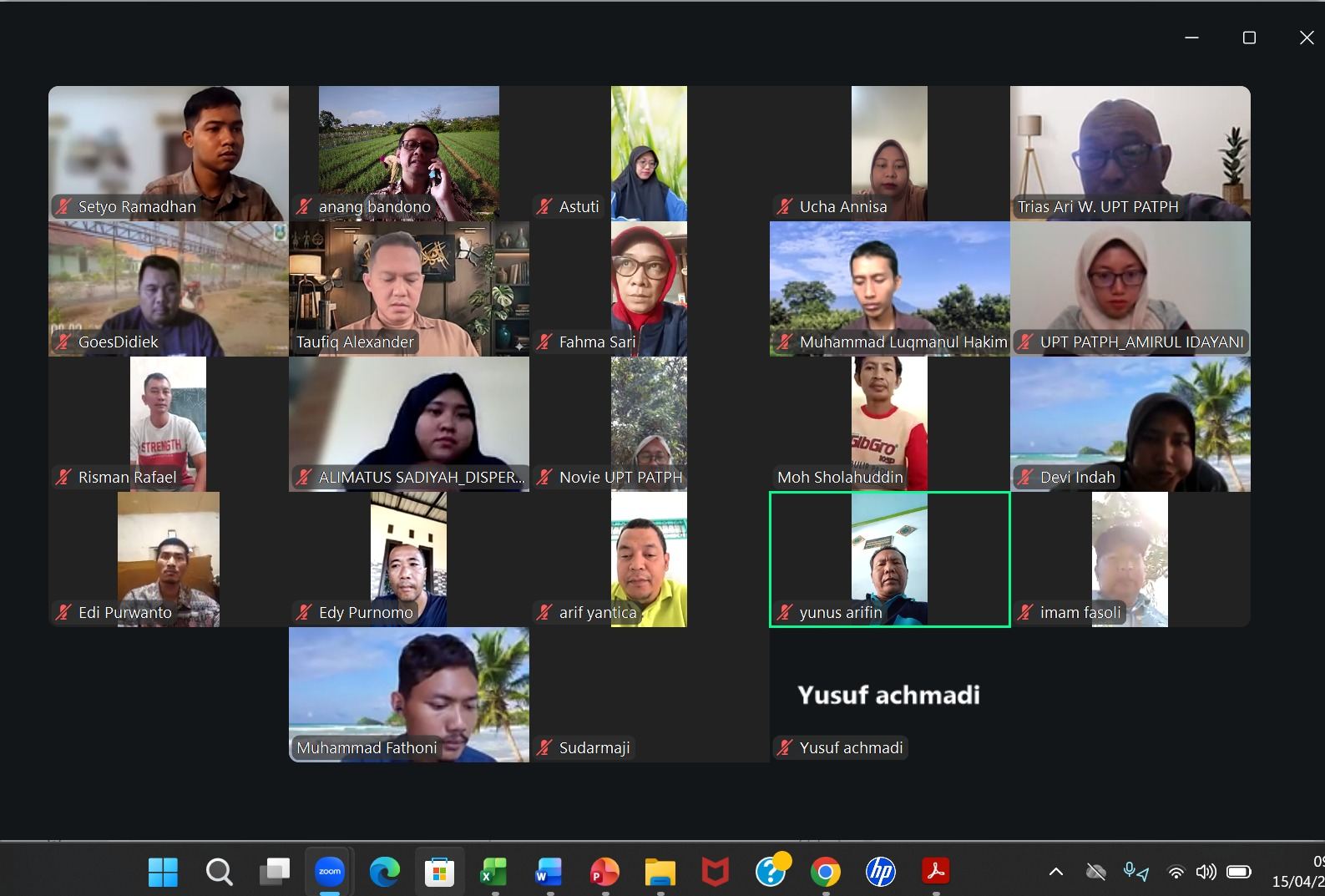Open File Explorer from the taskbar
Screen dimensions: 1325x896
click(660, 872)
